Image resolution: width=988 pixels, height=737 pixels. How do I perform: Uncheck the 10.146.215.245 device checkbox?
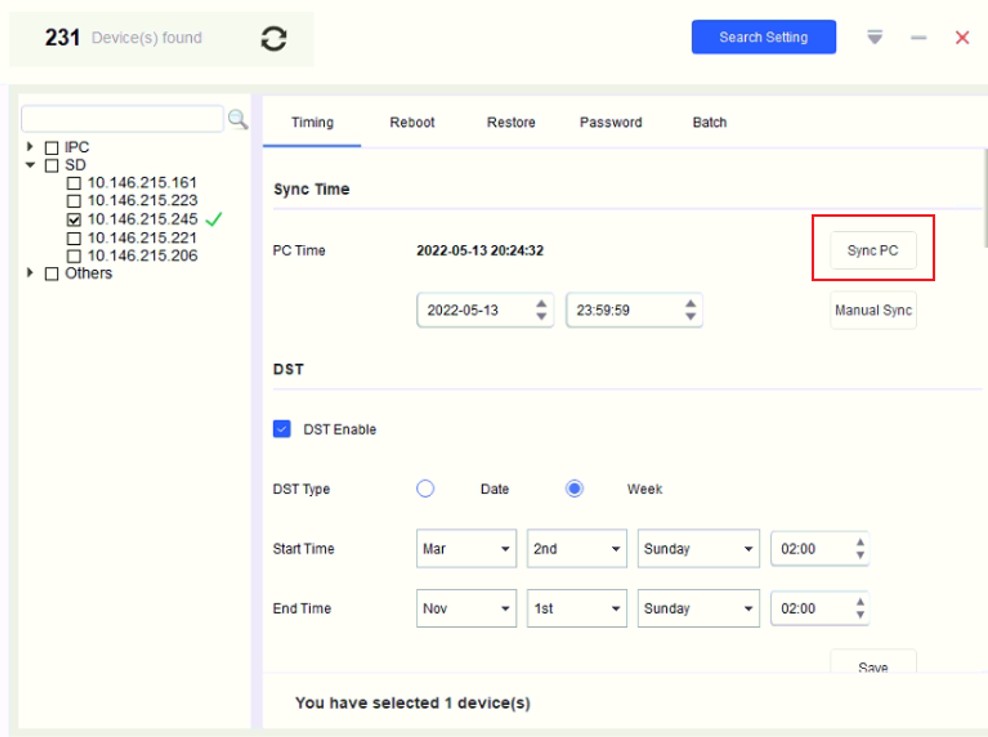click(x=74, y=219)
